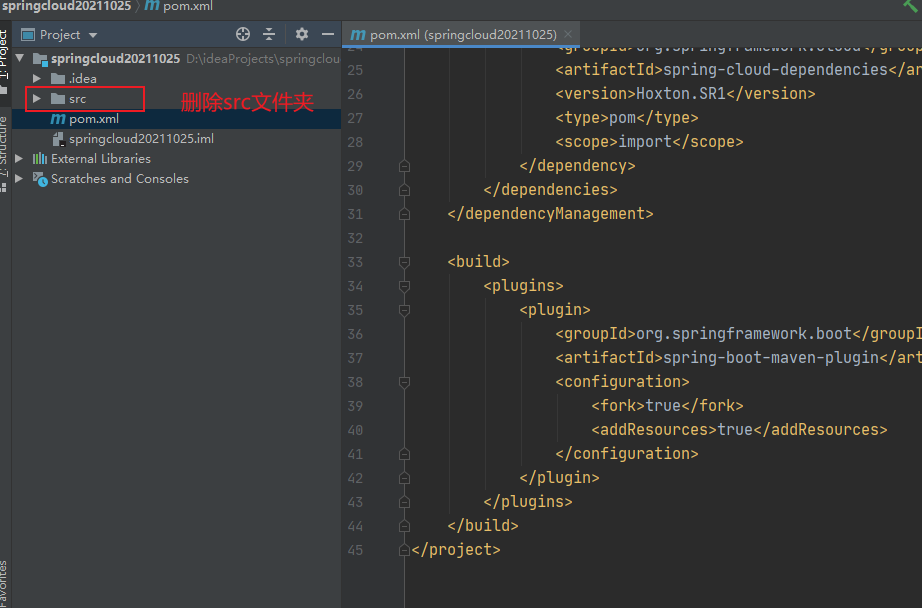Viewport: 922px width, 608px height.
Task: Collapse the plugin block at line 35
Action: click(x=405, y=310)
